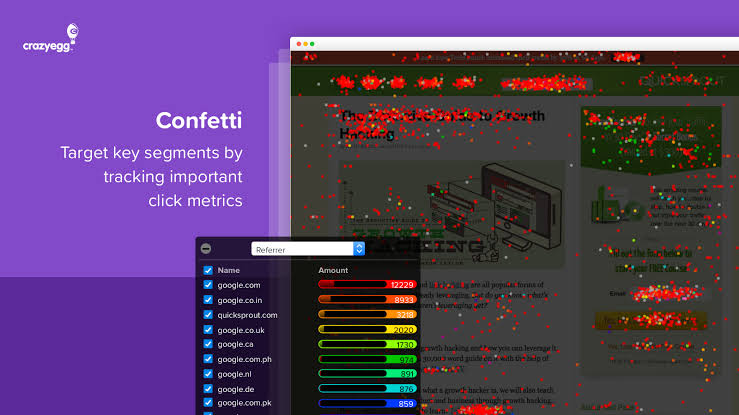The image size is (739, 415).
Task: Click the Email input field in sidebar
Action: pos(668,293)
